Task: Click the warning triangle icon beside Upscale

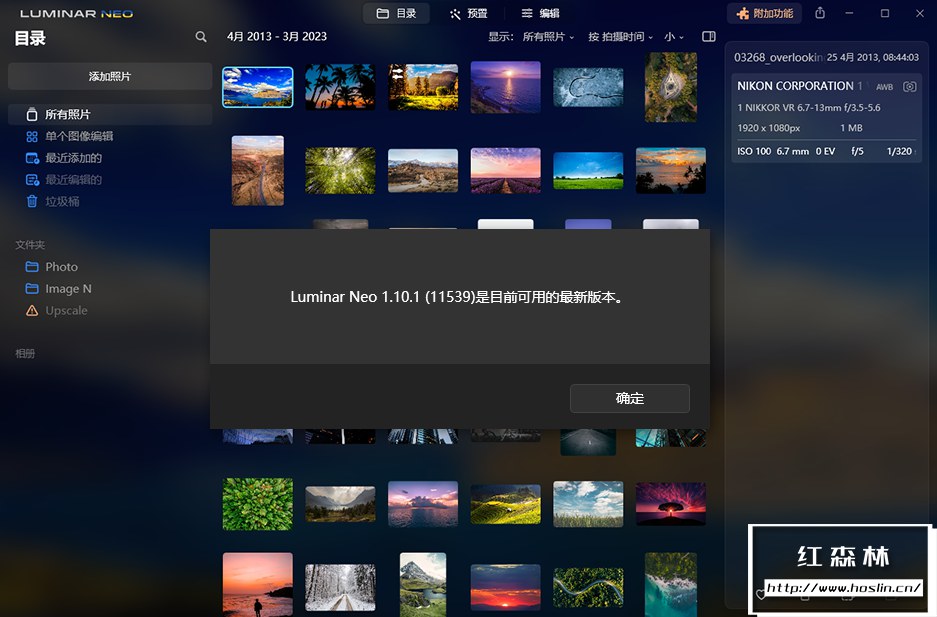Action: coord(32,311)
